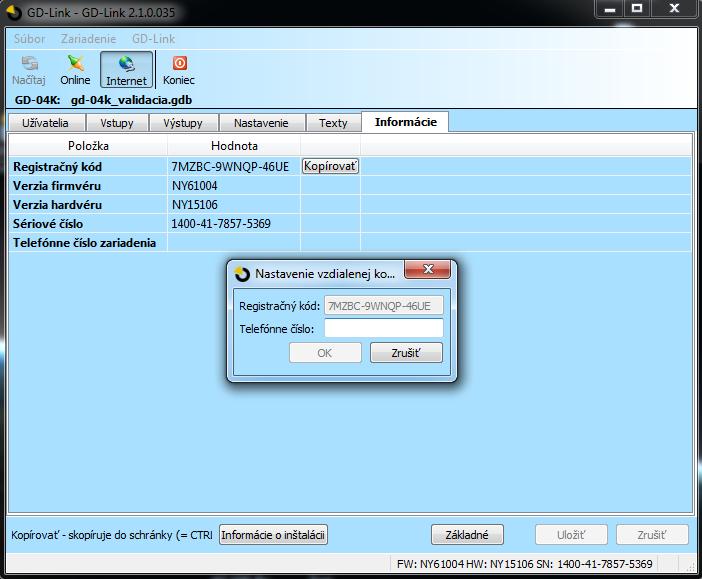Image resolution: width=702 pixels, height=579 pixels.
Task: Open the Súbor menu
Action: pyautogui.click(x=30, y=39)
